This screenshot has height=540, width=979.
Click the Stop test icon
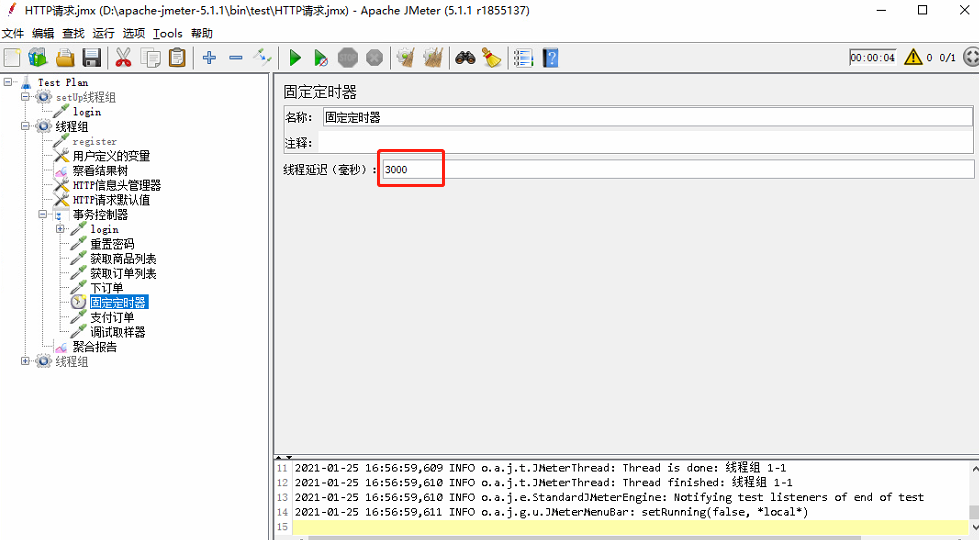point(348,58)
